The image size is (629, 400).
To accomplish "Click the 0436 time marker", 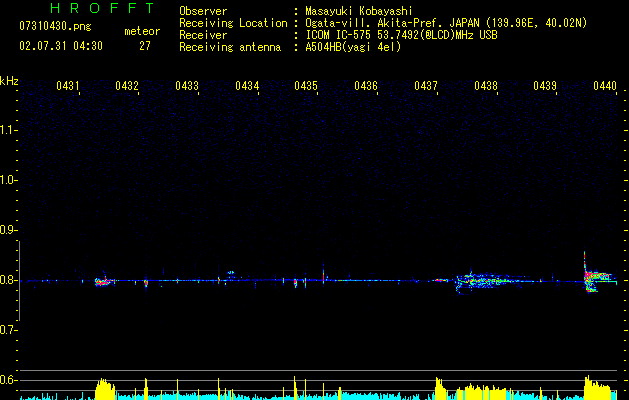I will (x=366, y=86).
